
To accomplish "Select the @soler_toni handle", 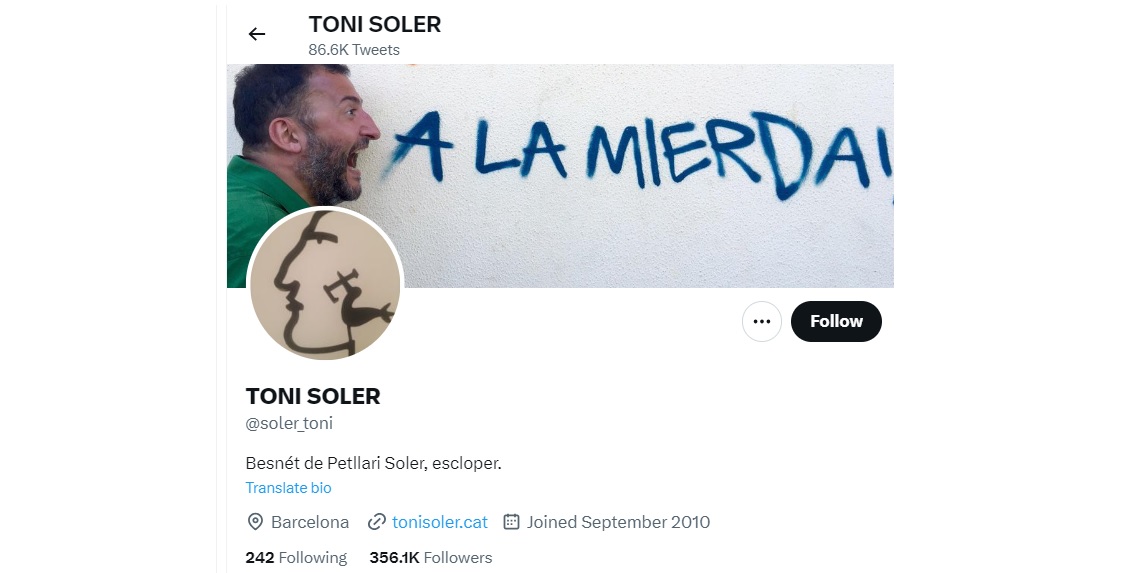I will 289,423.
